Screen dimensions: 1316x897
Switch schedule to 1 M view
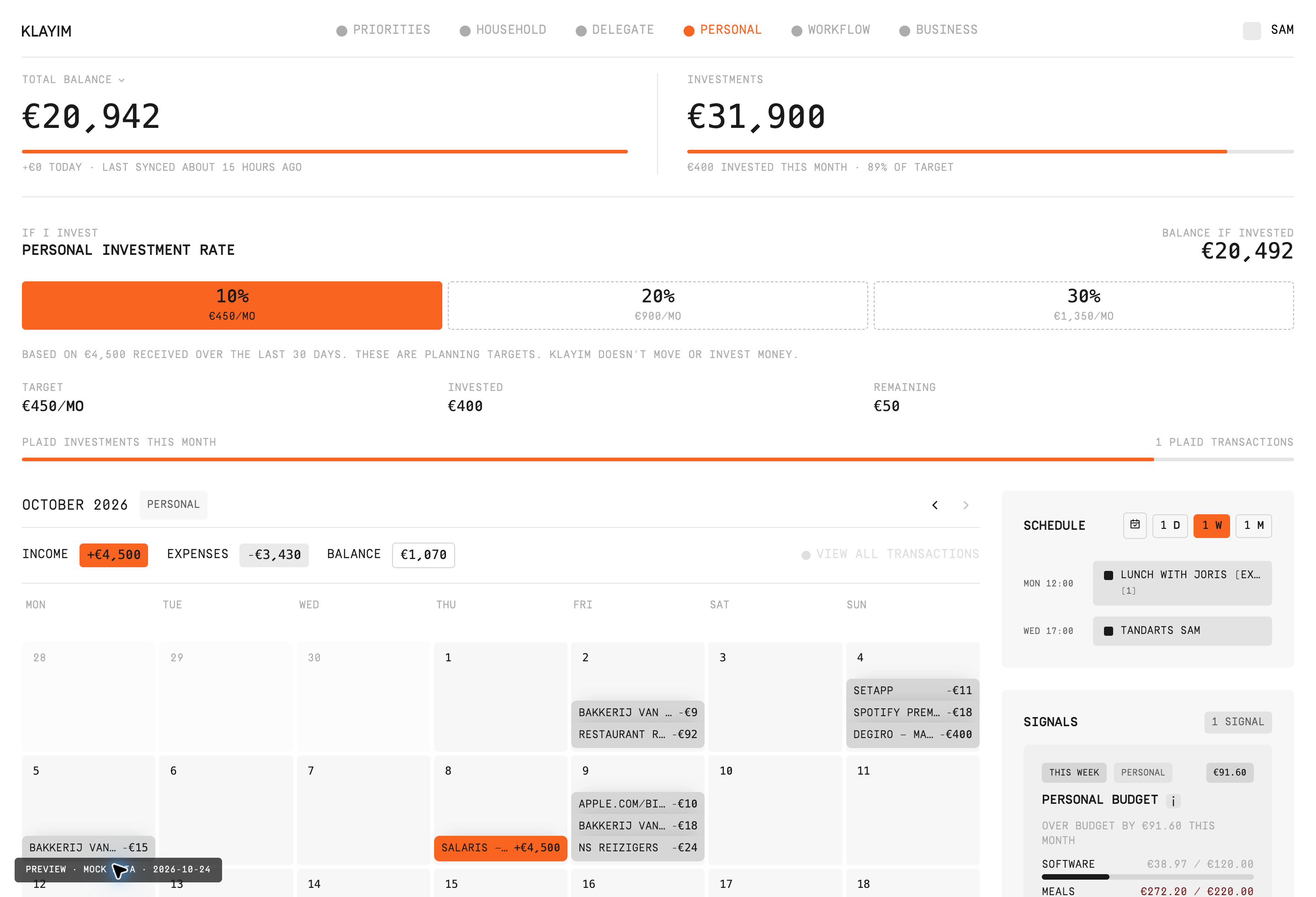[x=1253, y=526]
